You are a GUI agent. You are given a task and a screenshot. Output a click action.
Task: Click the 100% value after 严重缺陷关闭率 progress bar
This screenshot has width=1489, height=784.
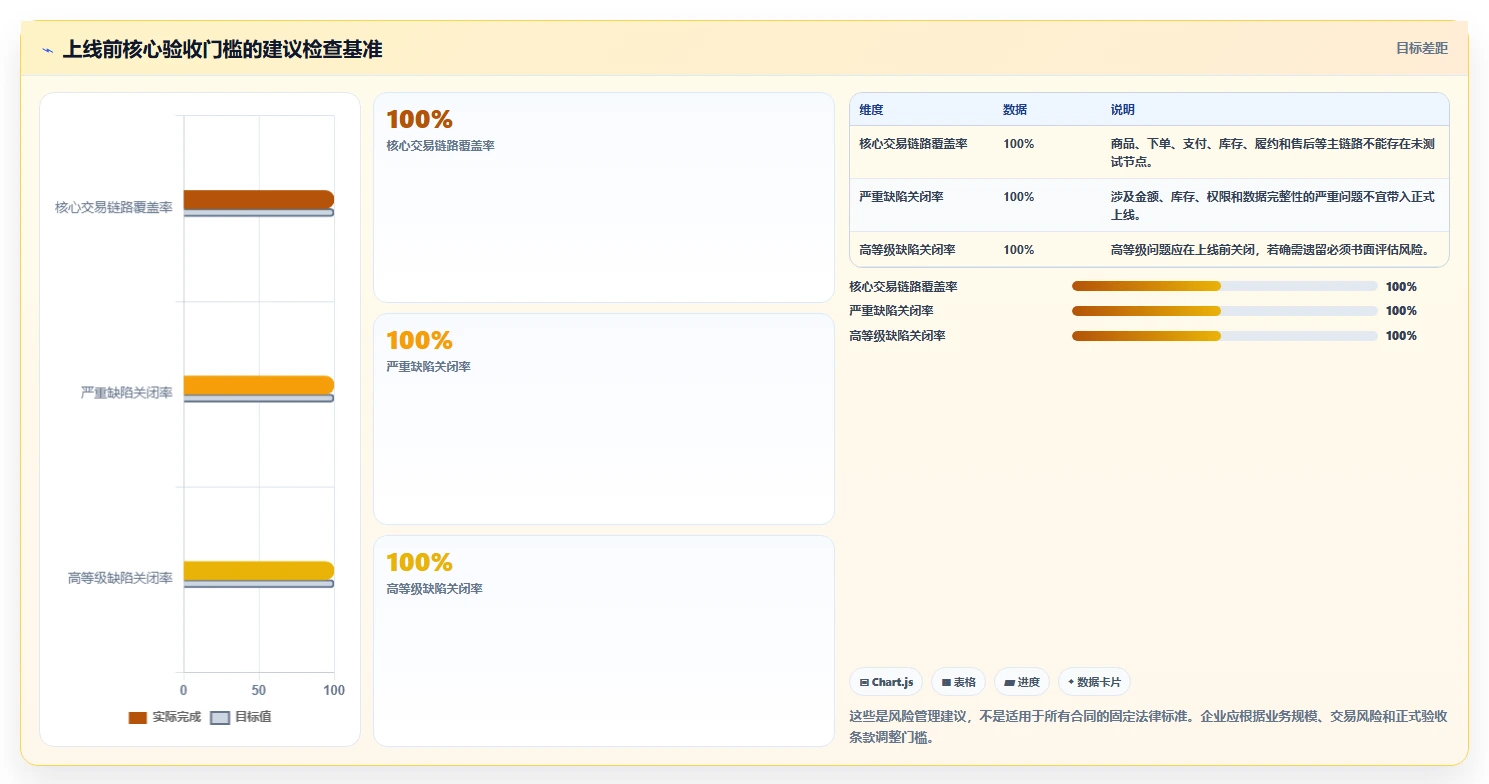click(x=1401, y=311)
